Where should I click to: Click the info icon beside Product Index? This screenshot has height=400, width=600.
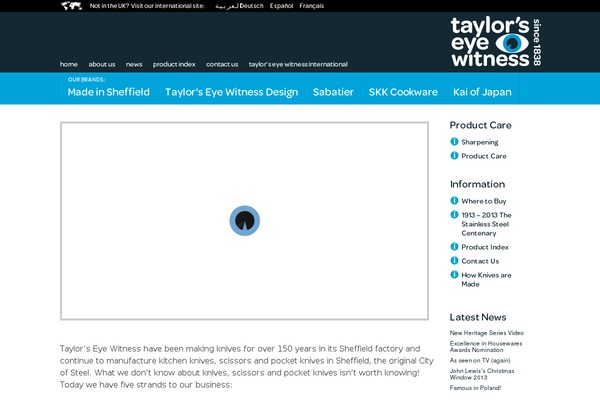(454, 247)
